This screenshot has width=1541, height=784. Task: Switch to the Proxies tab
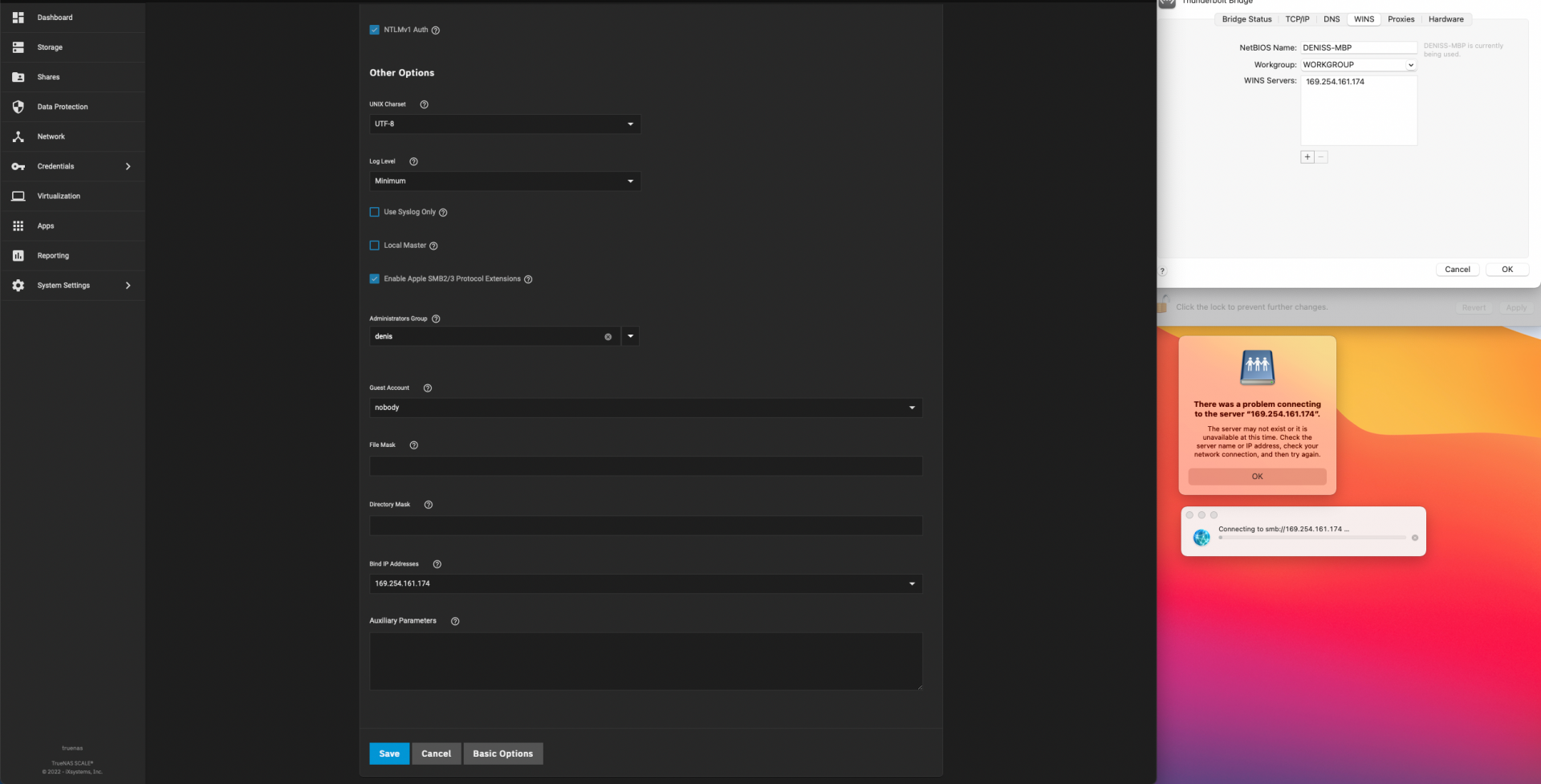pos(1401,19)
